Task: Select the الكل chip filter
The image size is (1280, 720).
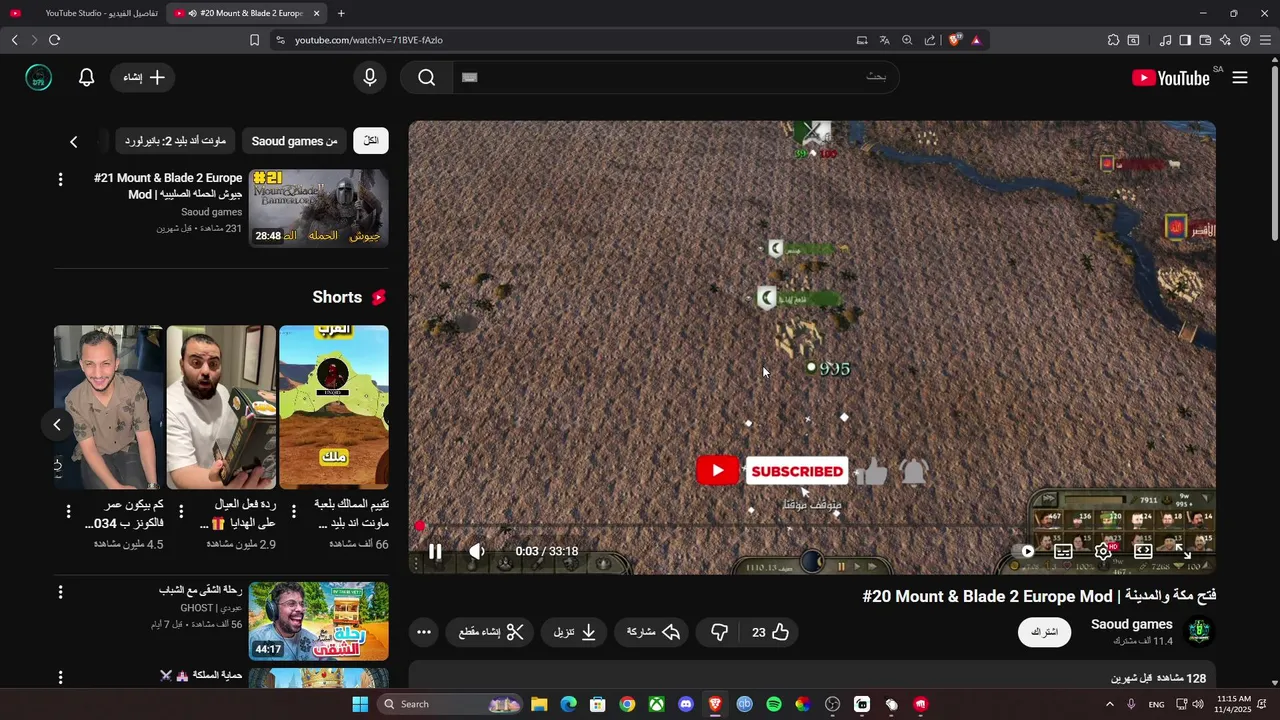Action: click(371, 141)
